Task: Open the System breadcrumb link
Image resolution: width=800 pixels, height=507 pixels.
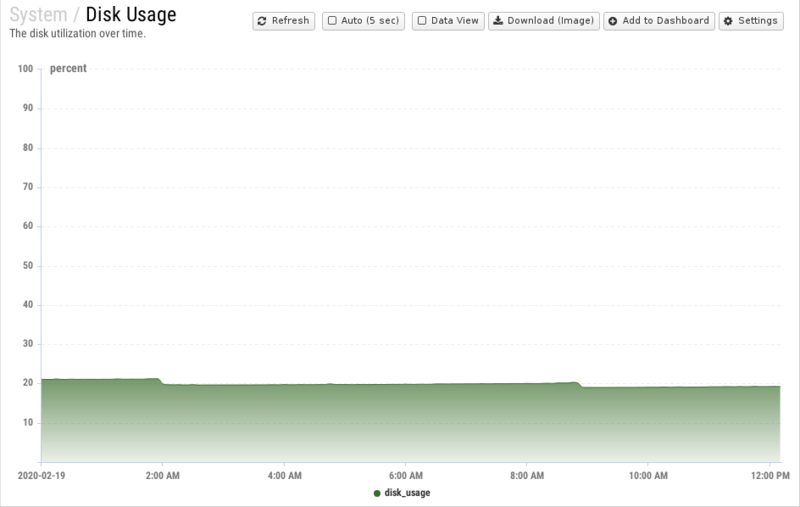Action: click(x=38, y=14)
